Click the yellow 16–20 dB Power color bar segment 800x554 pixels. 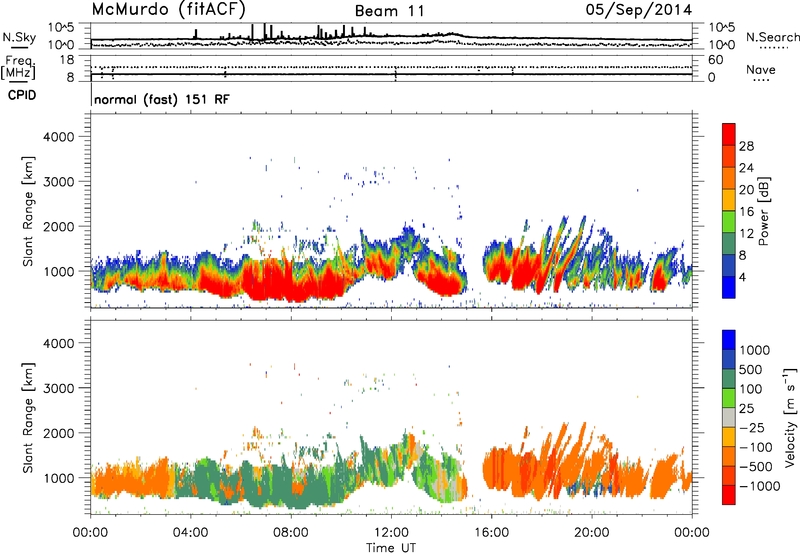[729, 200]
